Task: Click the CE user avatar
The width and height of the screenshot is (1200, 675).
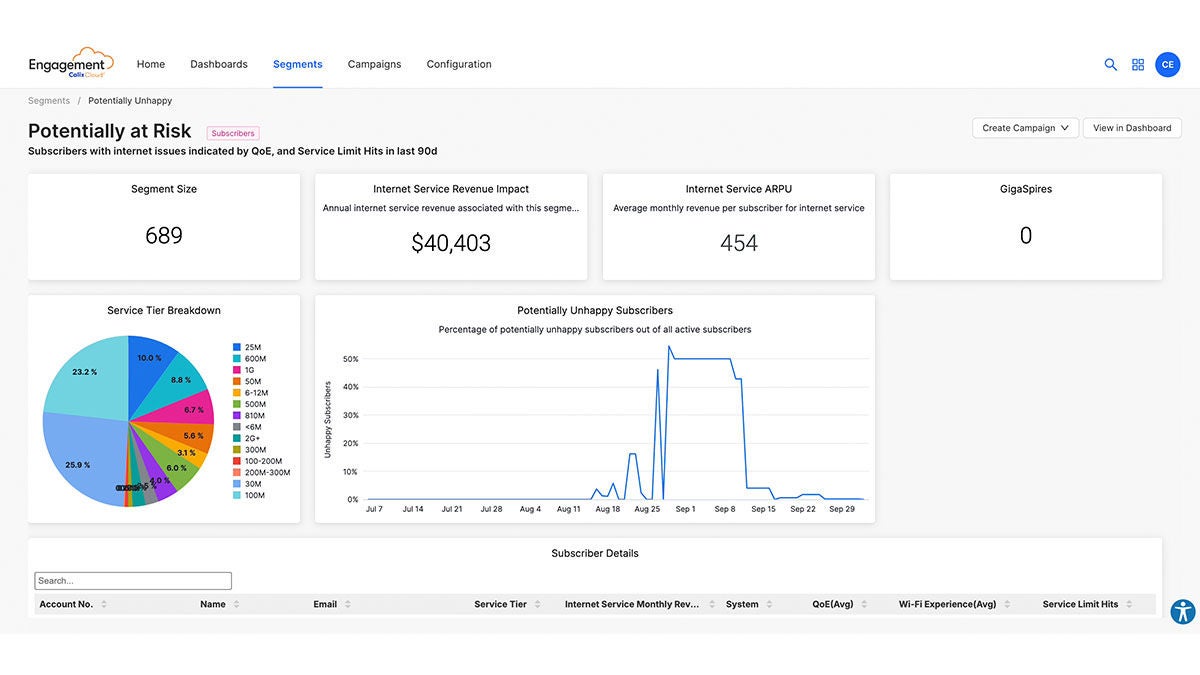Action: [x=1167, y=64]
